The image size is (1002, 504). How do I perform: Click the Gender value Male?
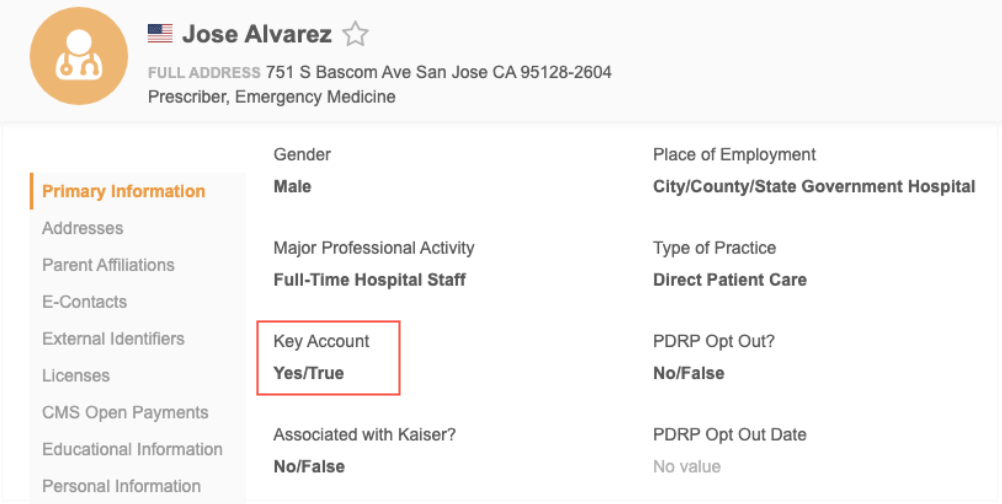click(x=292, y=187)
